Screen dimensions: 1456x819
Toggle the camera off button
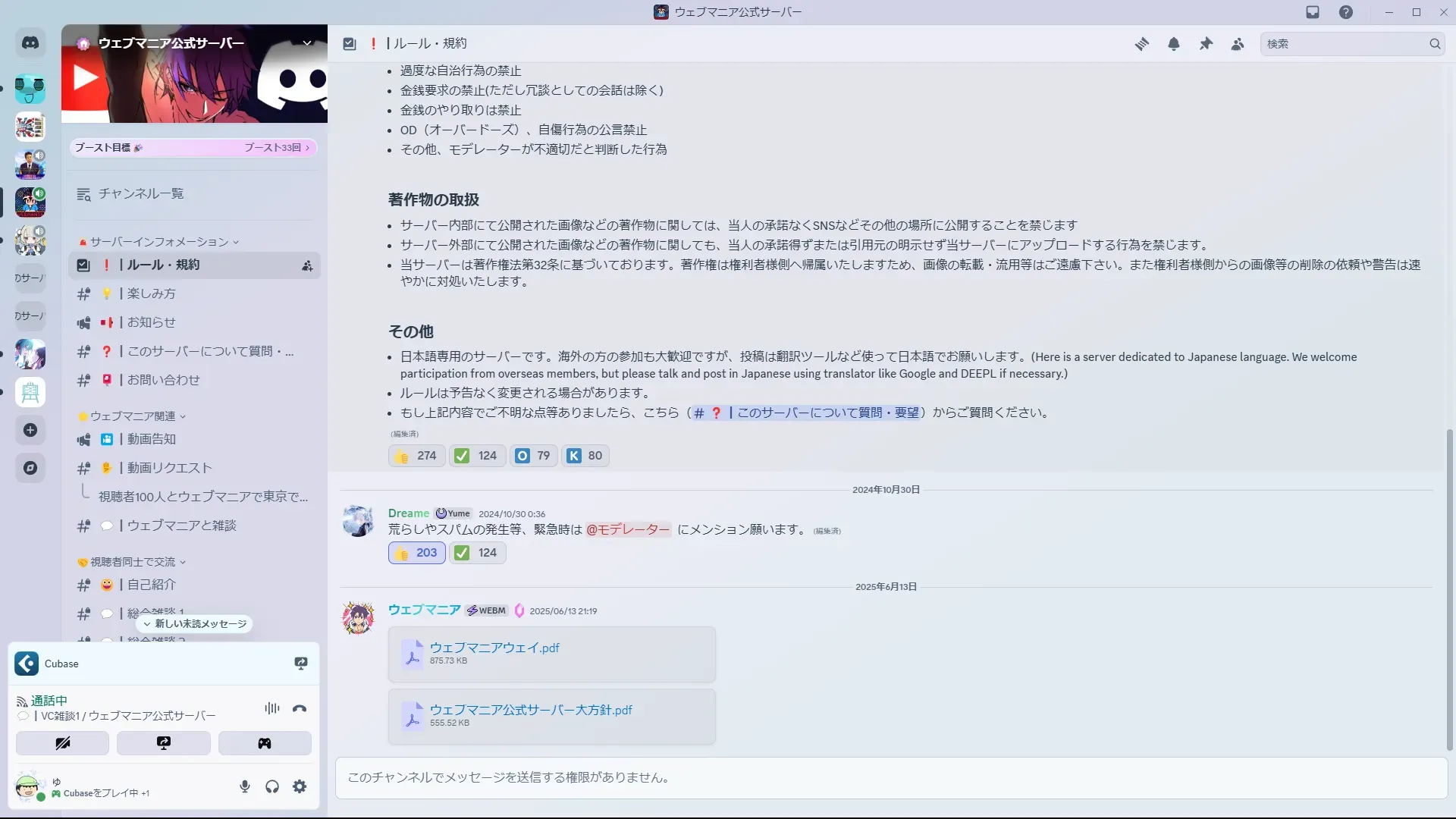pyautogui.click(x=62, y=743)
